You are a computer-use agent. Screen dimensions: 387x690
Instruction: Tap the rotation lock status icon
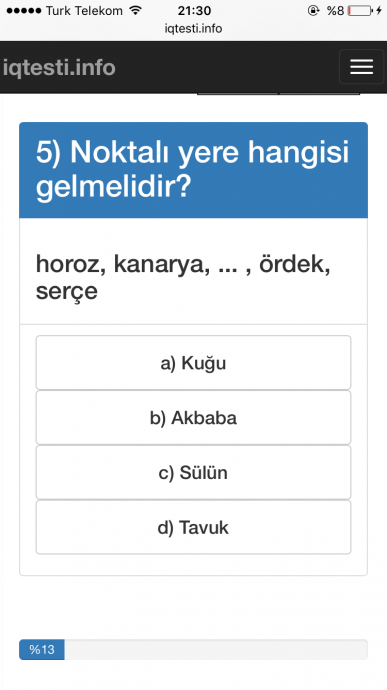[x=313, y=11]
